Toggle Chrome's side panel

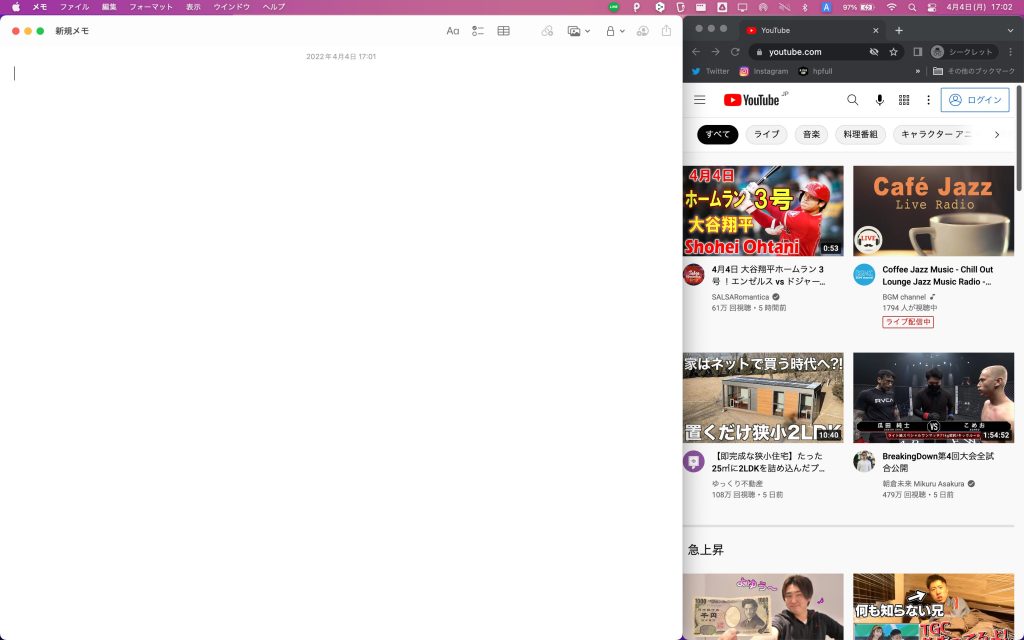click(916, 50)
